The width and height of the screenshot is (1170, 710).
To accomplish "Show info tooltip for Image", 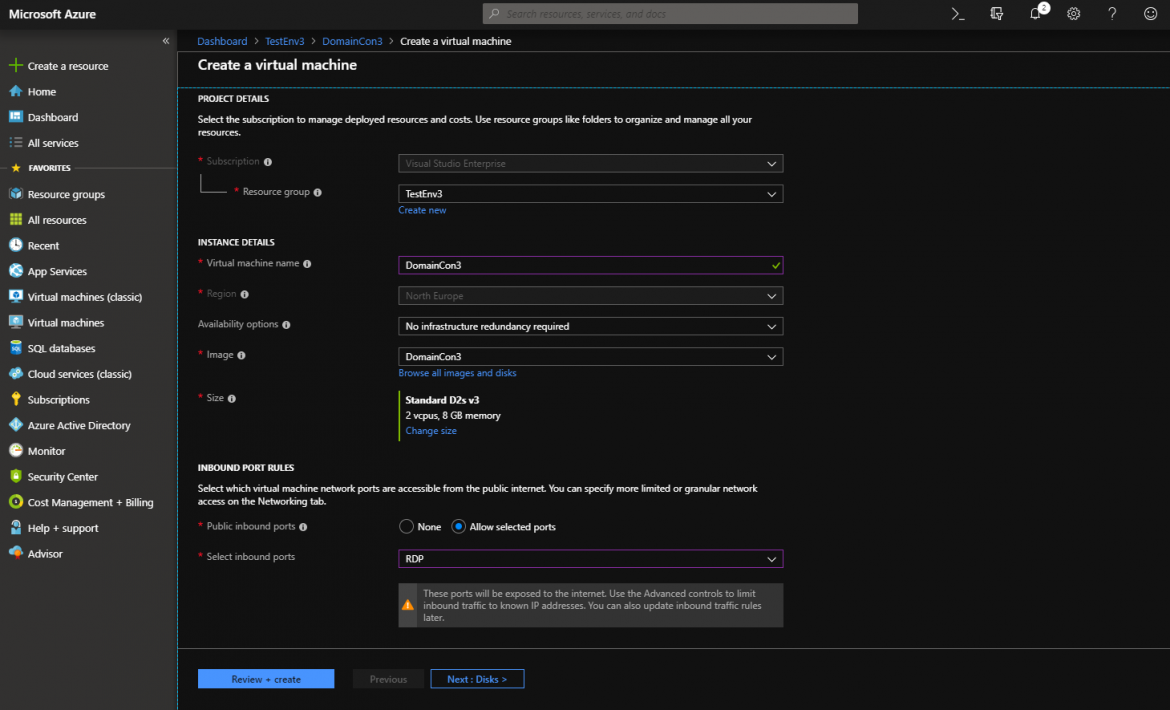I will pos(241,356).
